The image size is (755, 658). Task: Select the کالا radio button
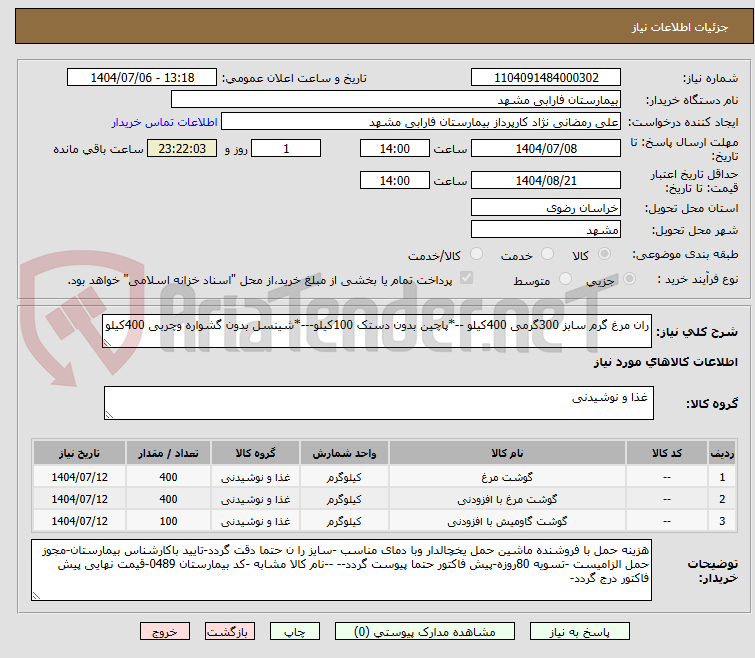click(604, 254)
